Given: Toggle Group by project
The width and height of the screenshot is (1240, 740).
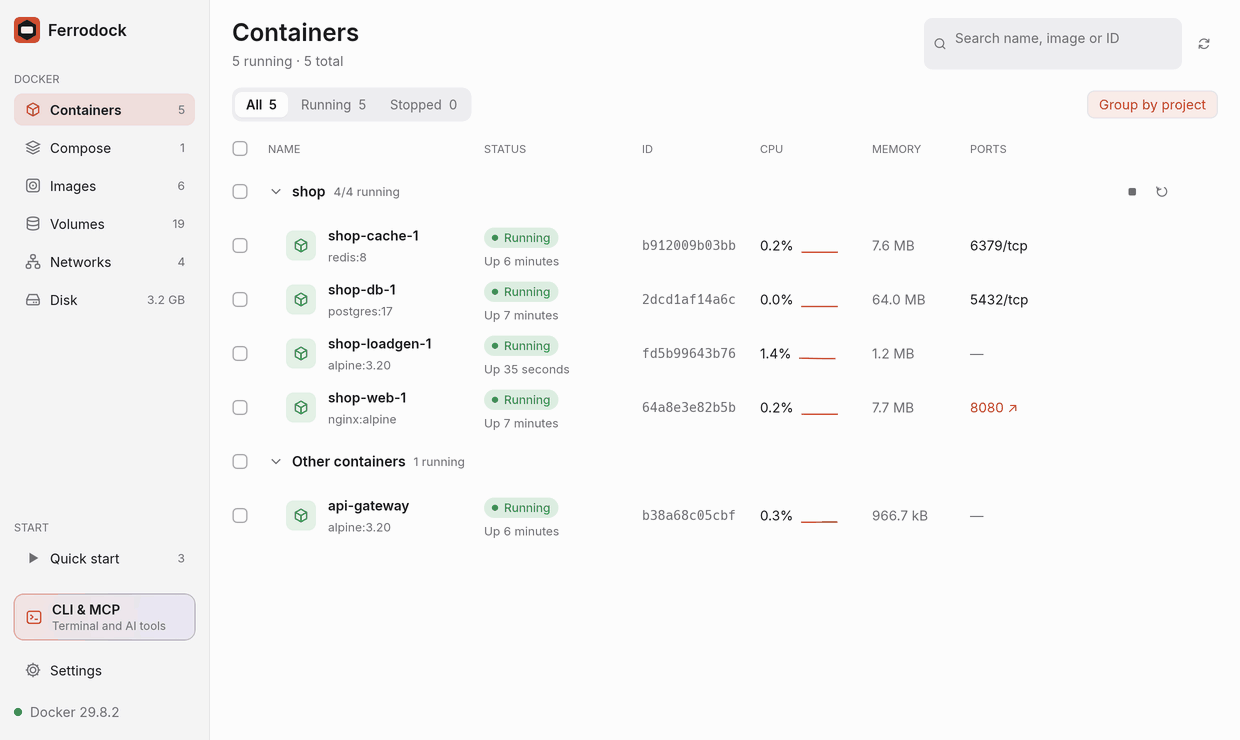Looking at the screenshot, I should point(1152,104).
